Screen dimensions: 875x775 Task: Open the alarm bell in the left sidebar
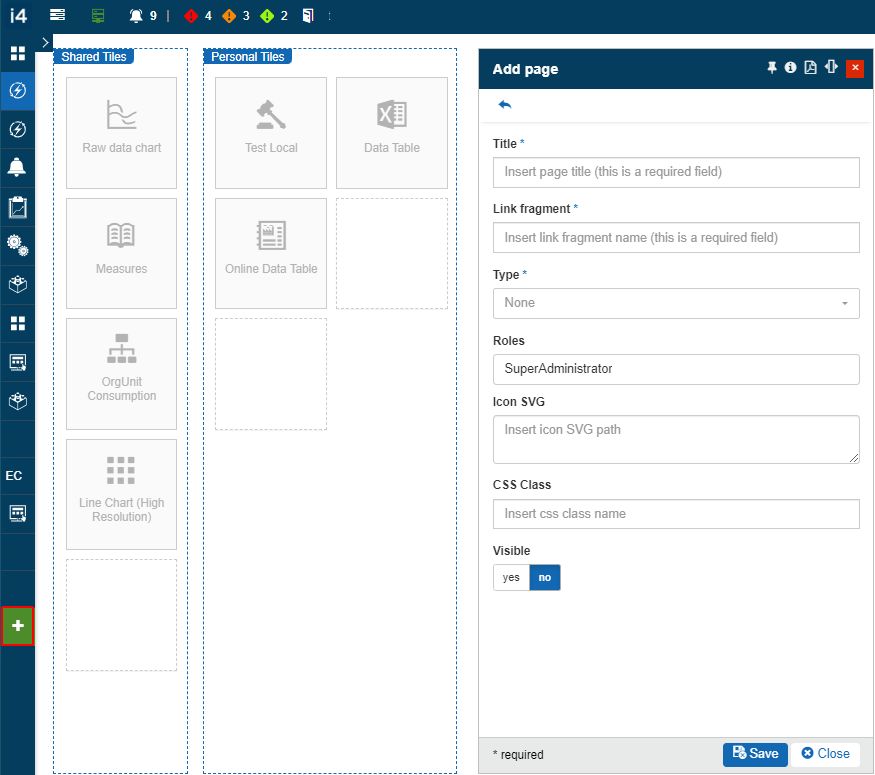coord(17,168)
